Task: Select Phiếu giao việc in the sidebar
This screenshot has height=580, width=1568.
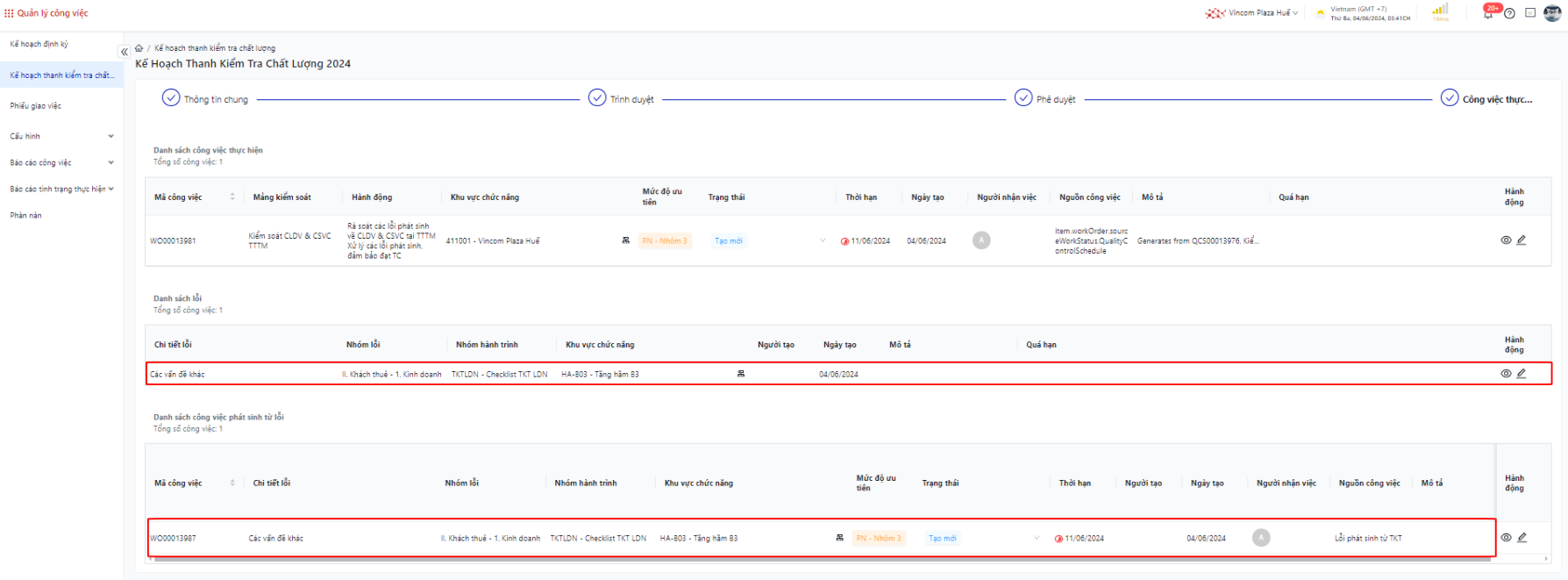Action: coord(36,106)
